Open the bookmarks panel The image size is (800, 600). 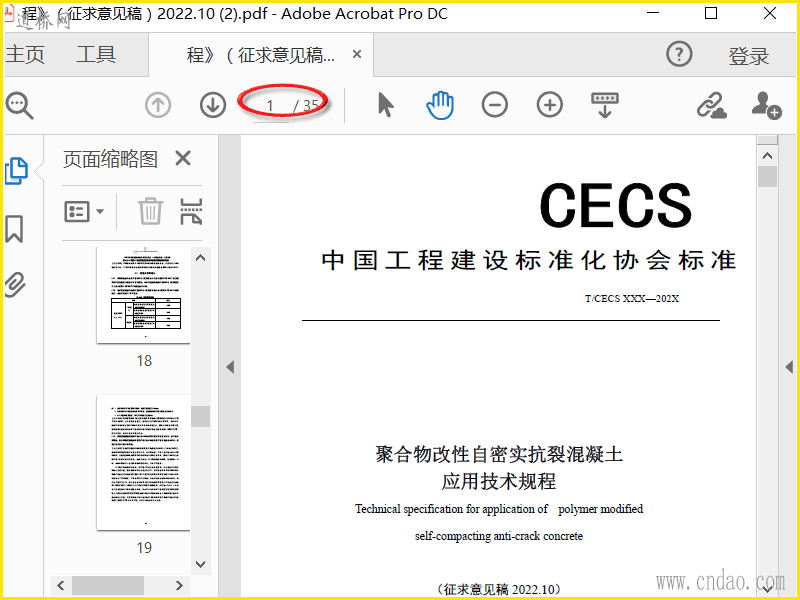(x=14, y=229)
